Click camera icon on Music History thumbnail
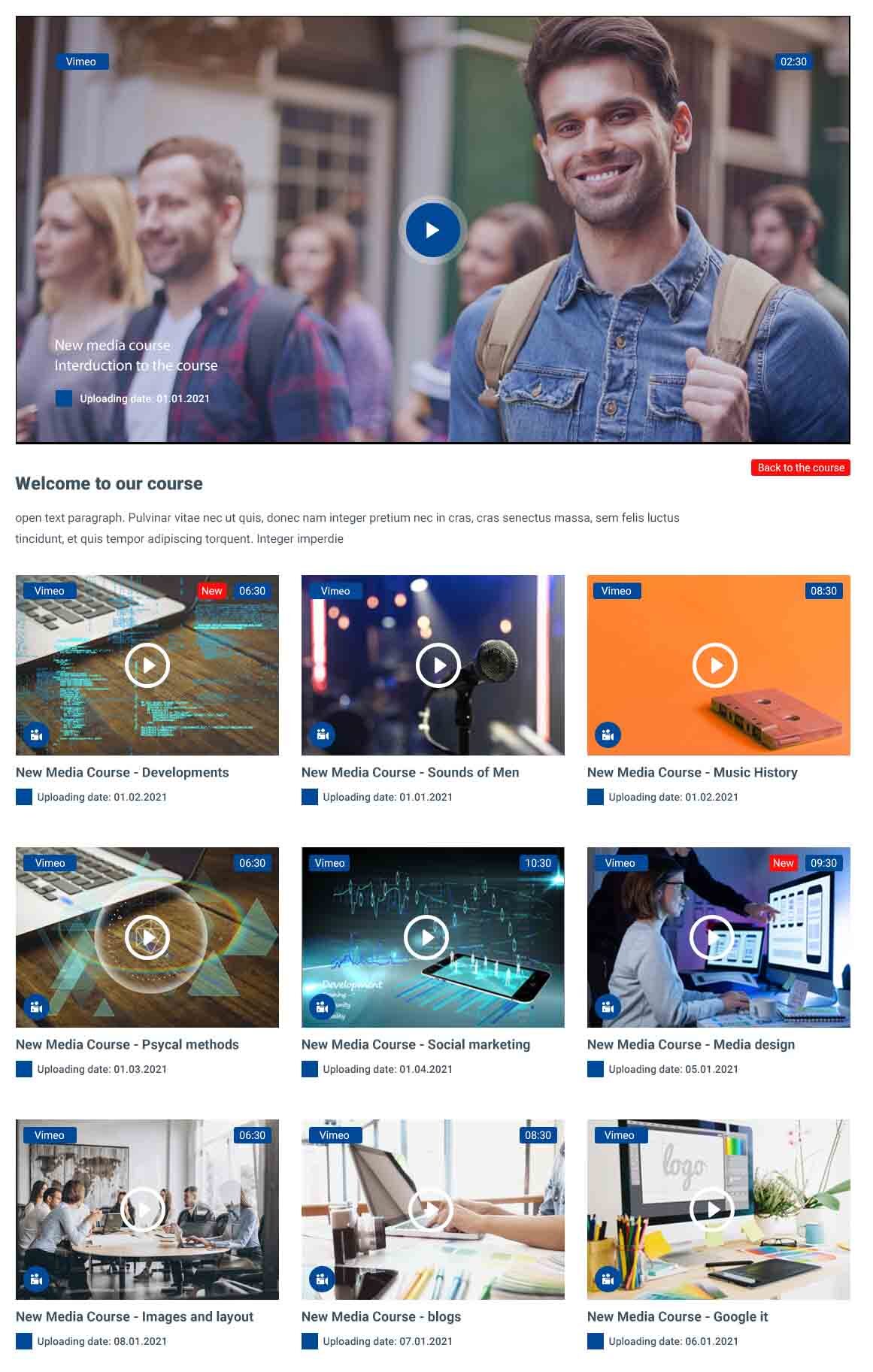The image size is (873, 1372). click(x=608, y=734)
